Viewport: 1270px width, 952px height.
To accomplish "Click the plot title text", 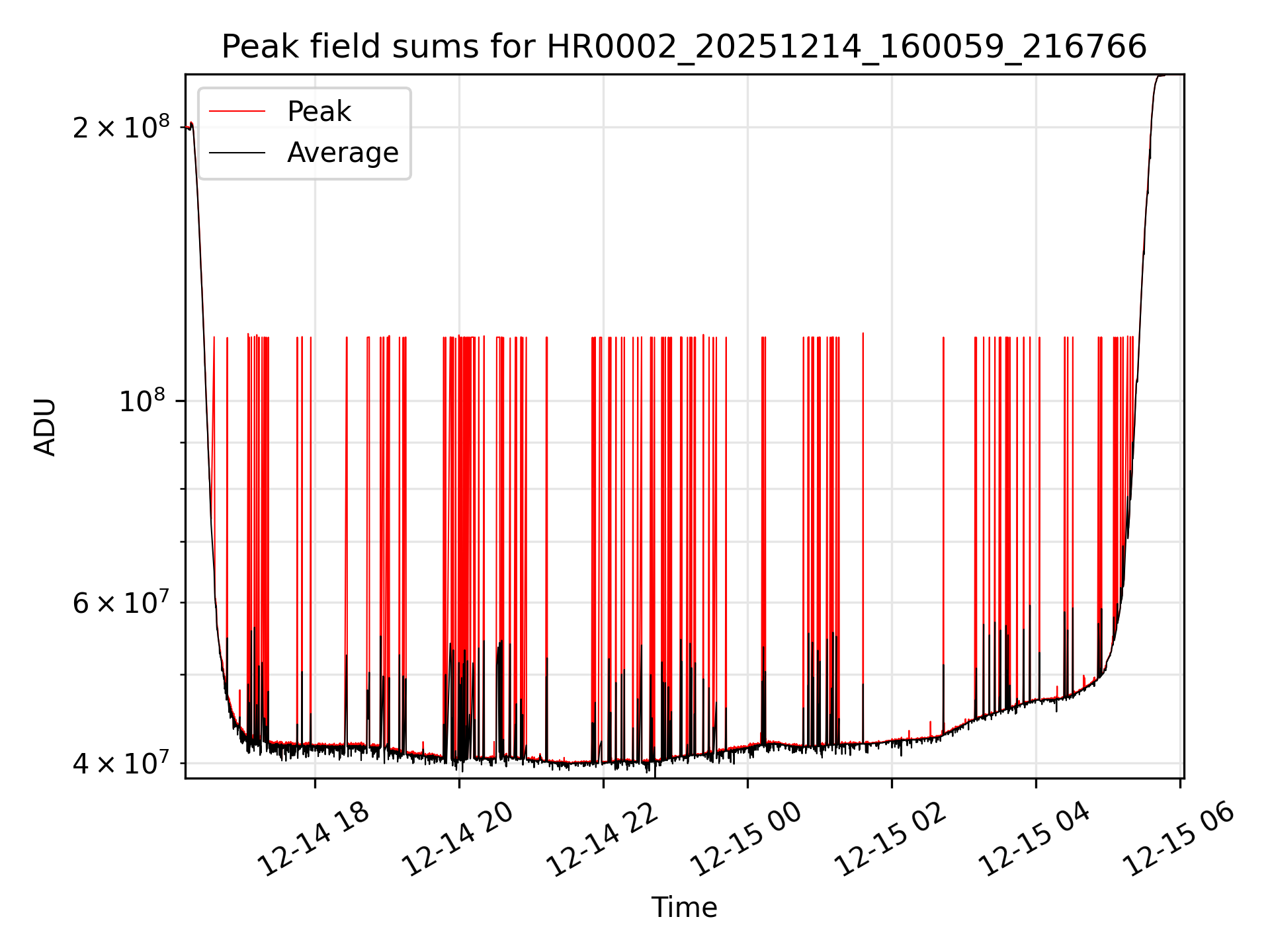I will click(x=684, y=47).
